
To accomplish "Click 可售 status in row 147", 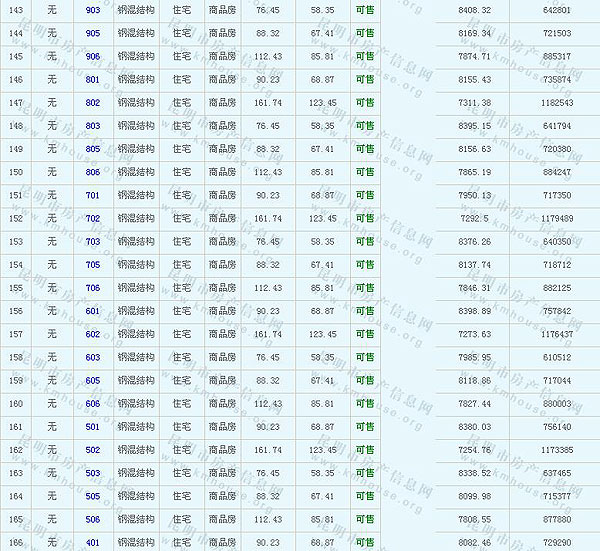I will pyautogui.click(x=365, y=103).
